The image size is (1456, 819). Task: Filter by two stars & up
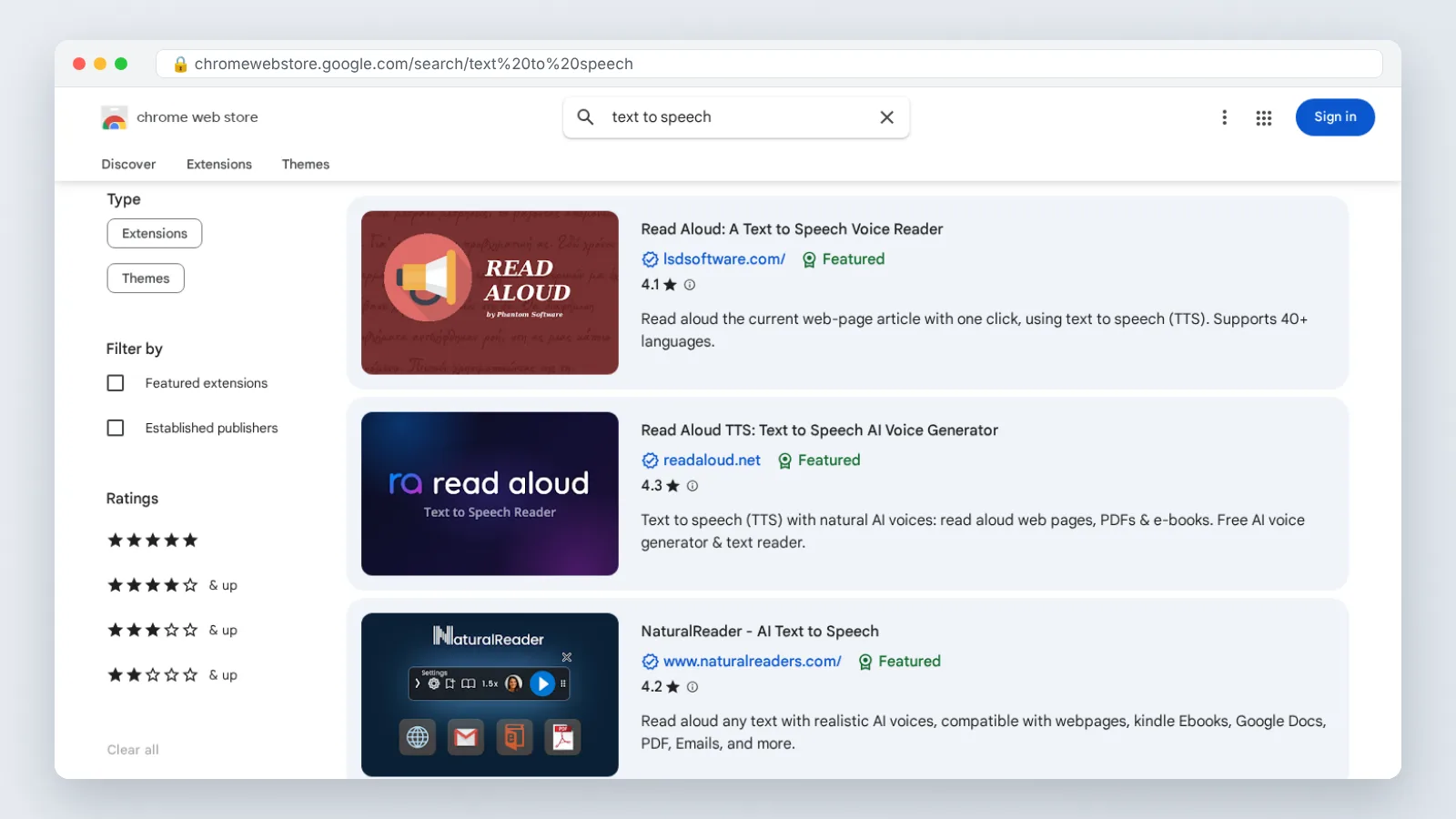point(172,675)
